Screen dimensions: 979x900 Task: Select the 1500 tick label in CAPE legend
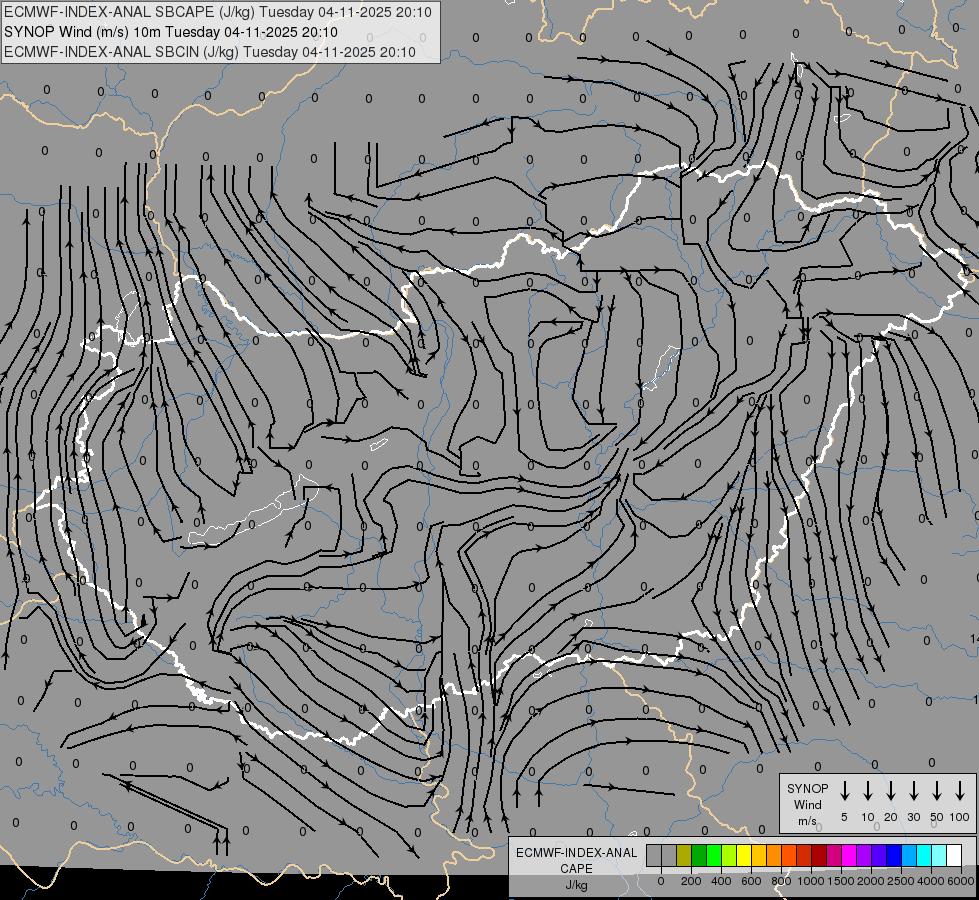841,881
